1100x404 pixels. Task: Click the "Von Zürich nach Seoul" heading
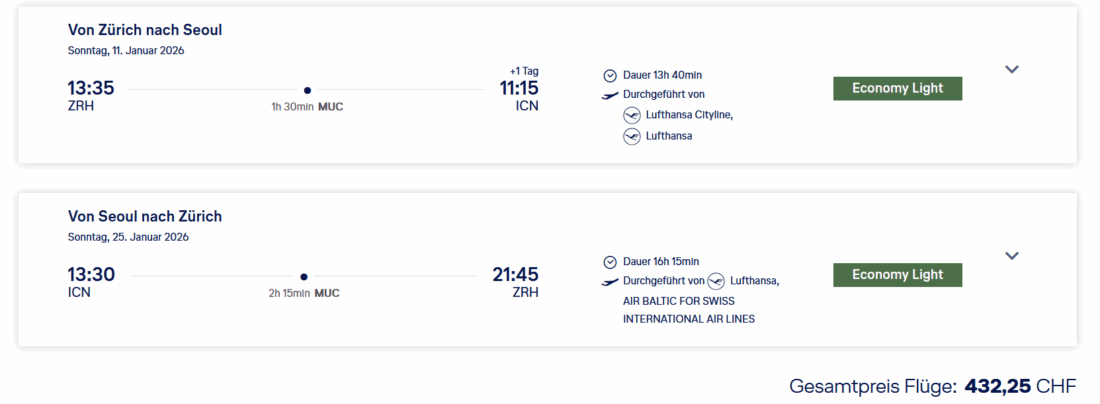point(145,30)
